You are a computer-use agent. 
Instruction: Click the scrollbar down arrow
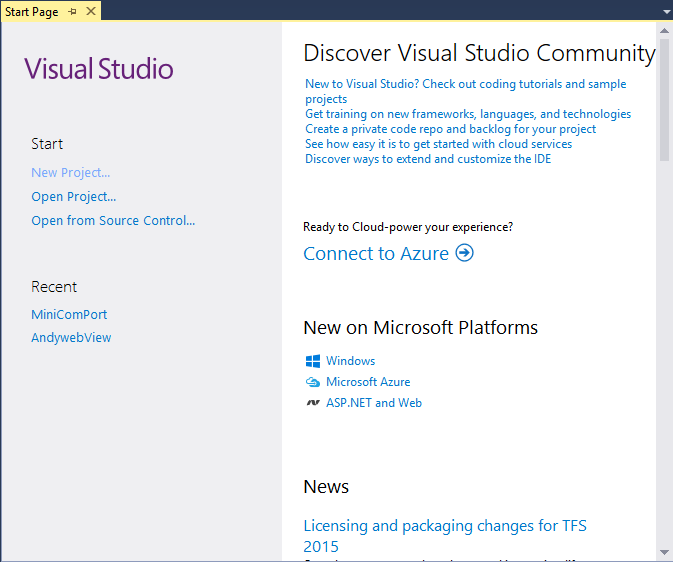[x=664, y=552]
